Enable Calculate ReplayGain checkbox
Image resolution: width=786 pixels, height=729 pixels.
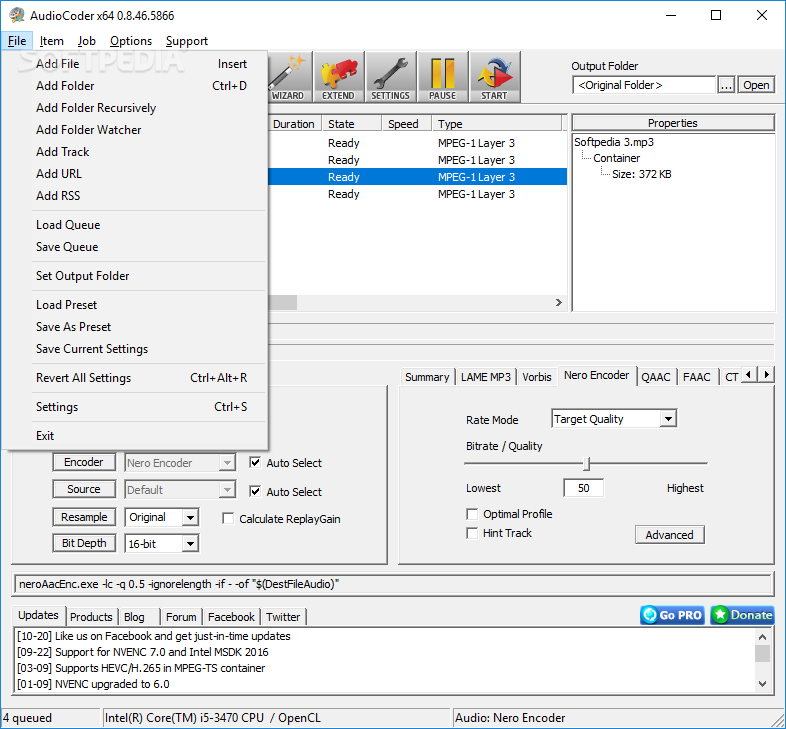(228, 518)
